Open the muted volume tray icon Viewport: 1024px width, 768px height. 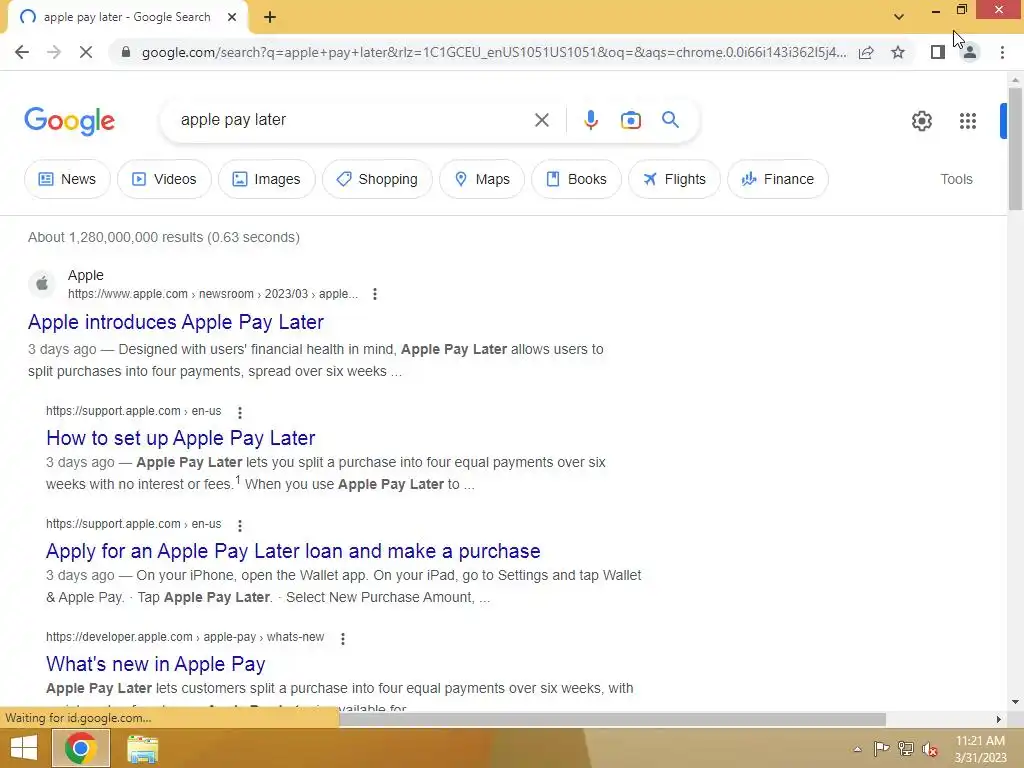pos(930,749)
